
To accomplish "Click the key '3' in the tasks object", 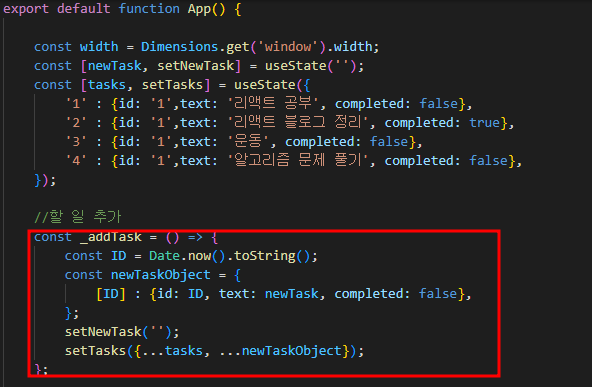I will 76,142.
